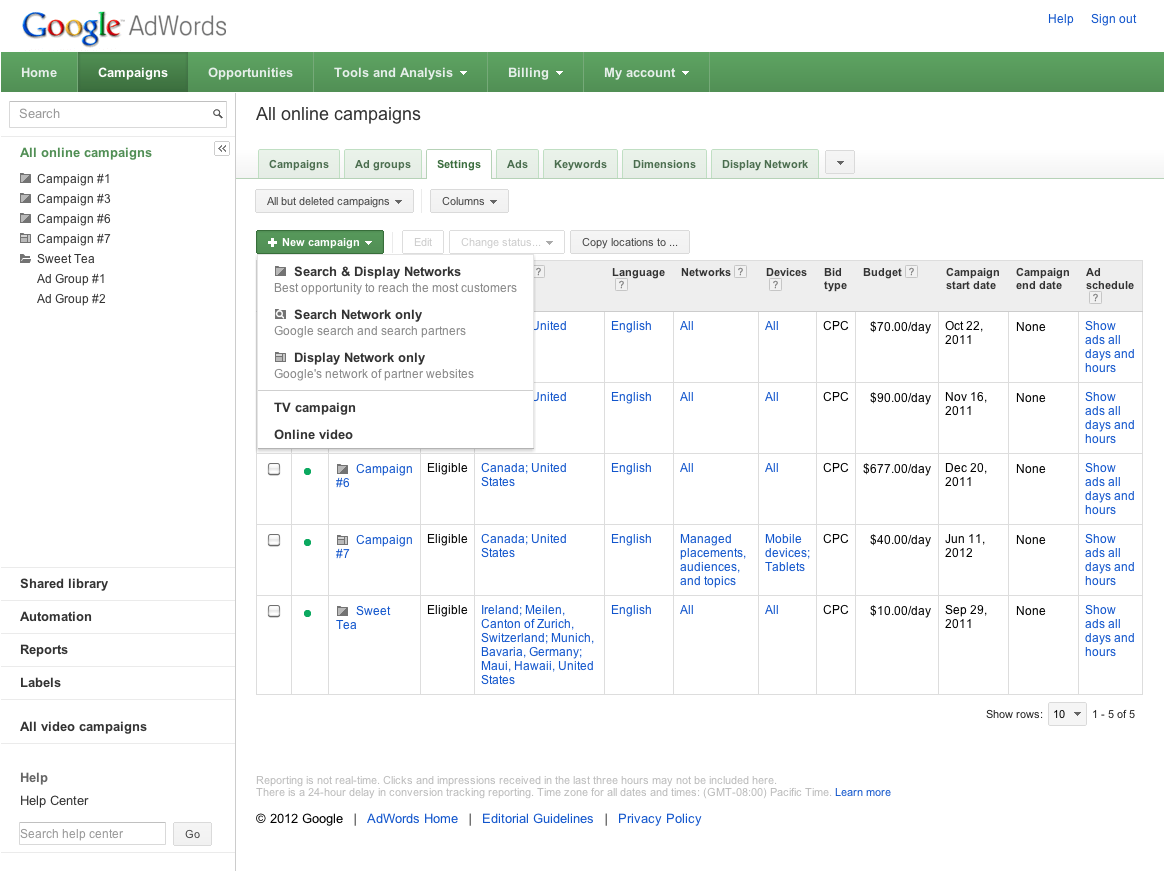This screenshot has height=871, width=1164.
Task: Click the help icon under Devices header
Action: tap(775, 284)
